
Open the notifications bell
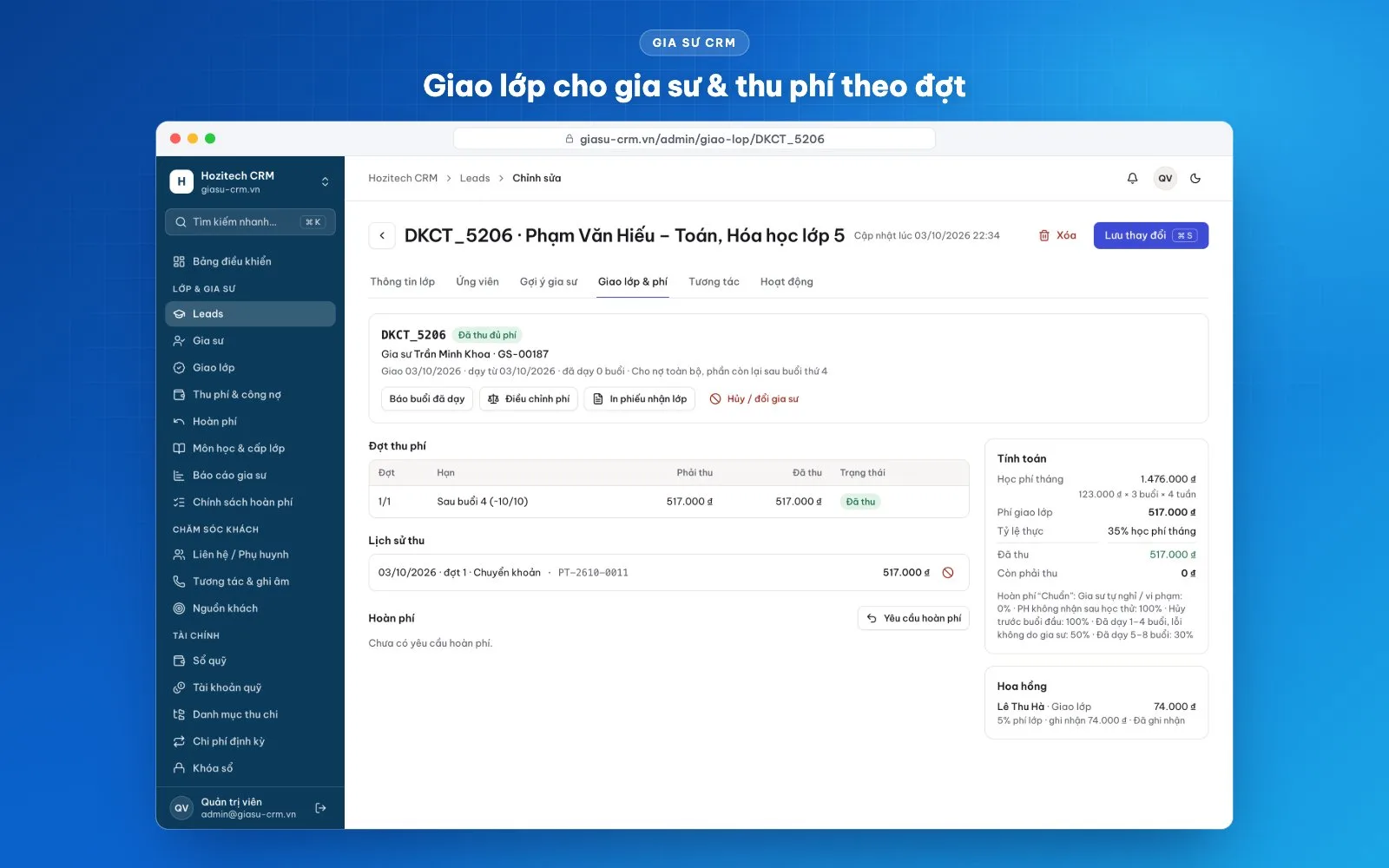[1132, 178]
